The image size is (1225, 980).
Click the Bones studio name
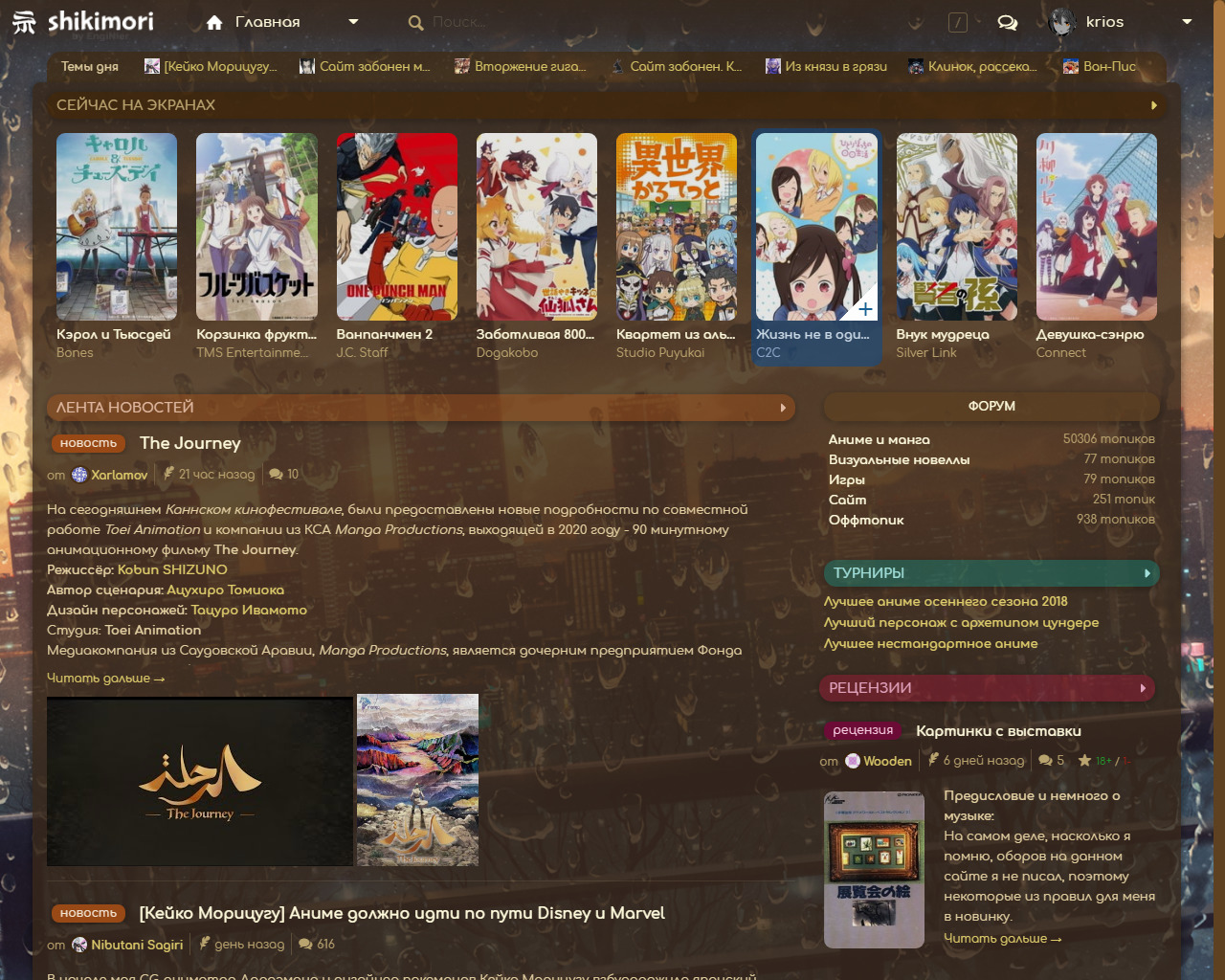75,353
